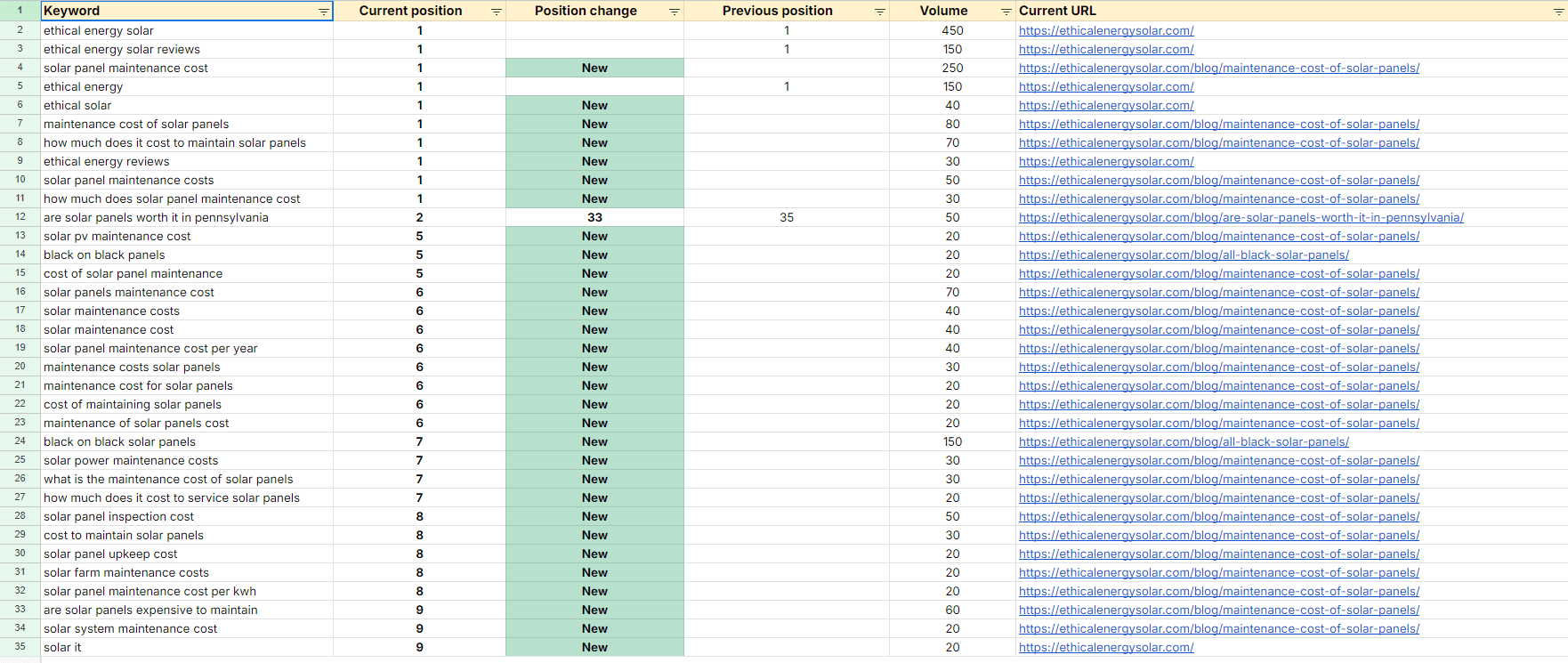The width and height of the screenshot is (1568, 663).
Task: Select the 'ethical energy' keyword cell
Action: (187, 86)
